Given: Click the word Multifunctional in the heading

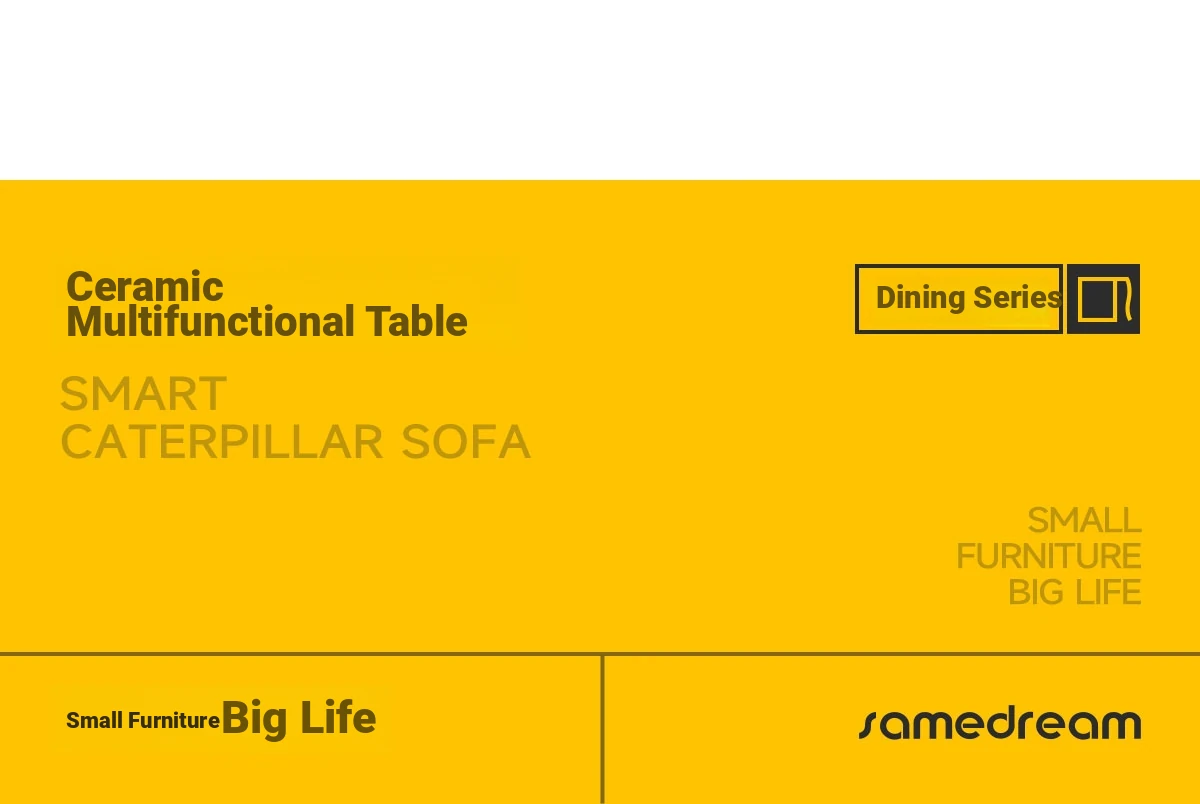Looking at the screenshot, I should (x=210, y=322).
